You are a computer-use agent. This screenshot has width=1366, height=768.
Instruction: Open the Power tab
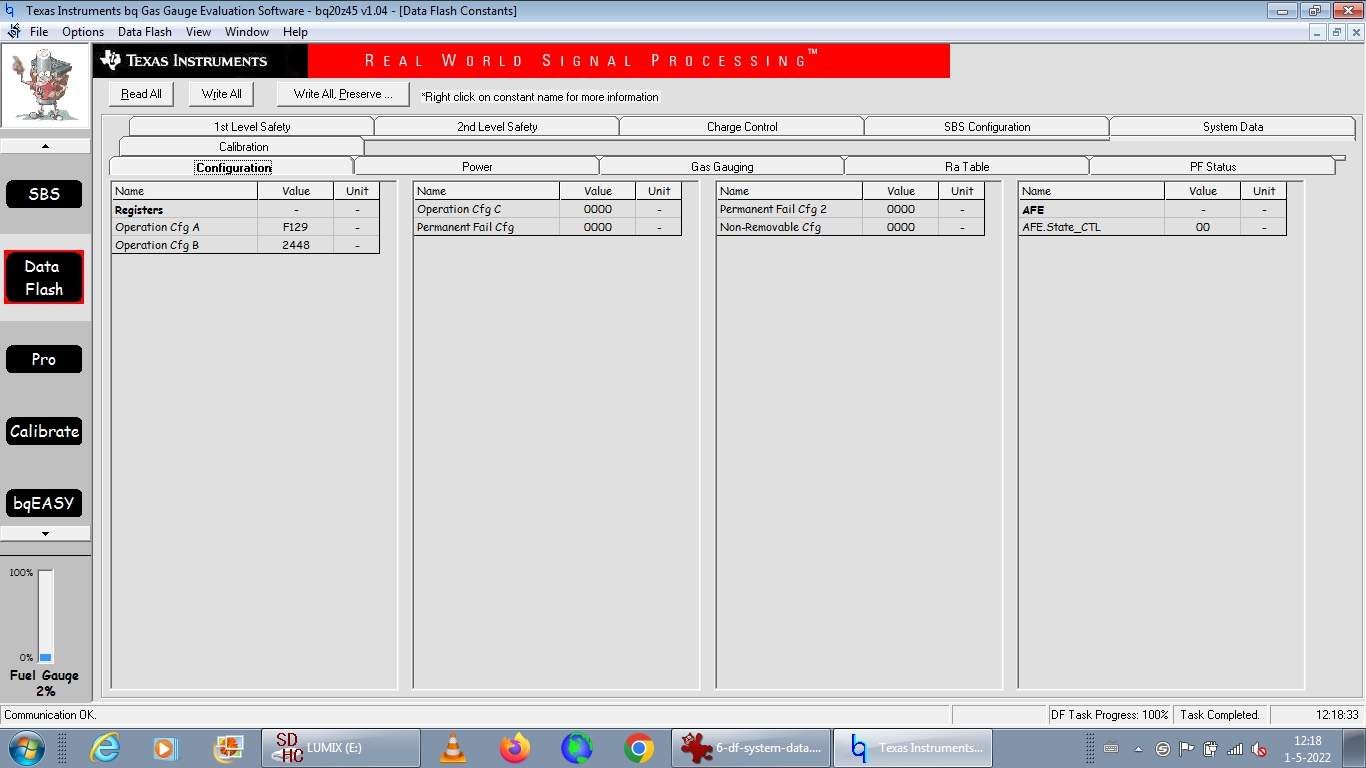477,167
